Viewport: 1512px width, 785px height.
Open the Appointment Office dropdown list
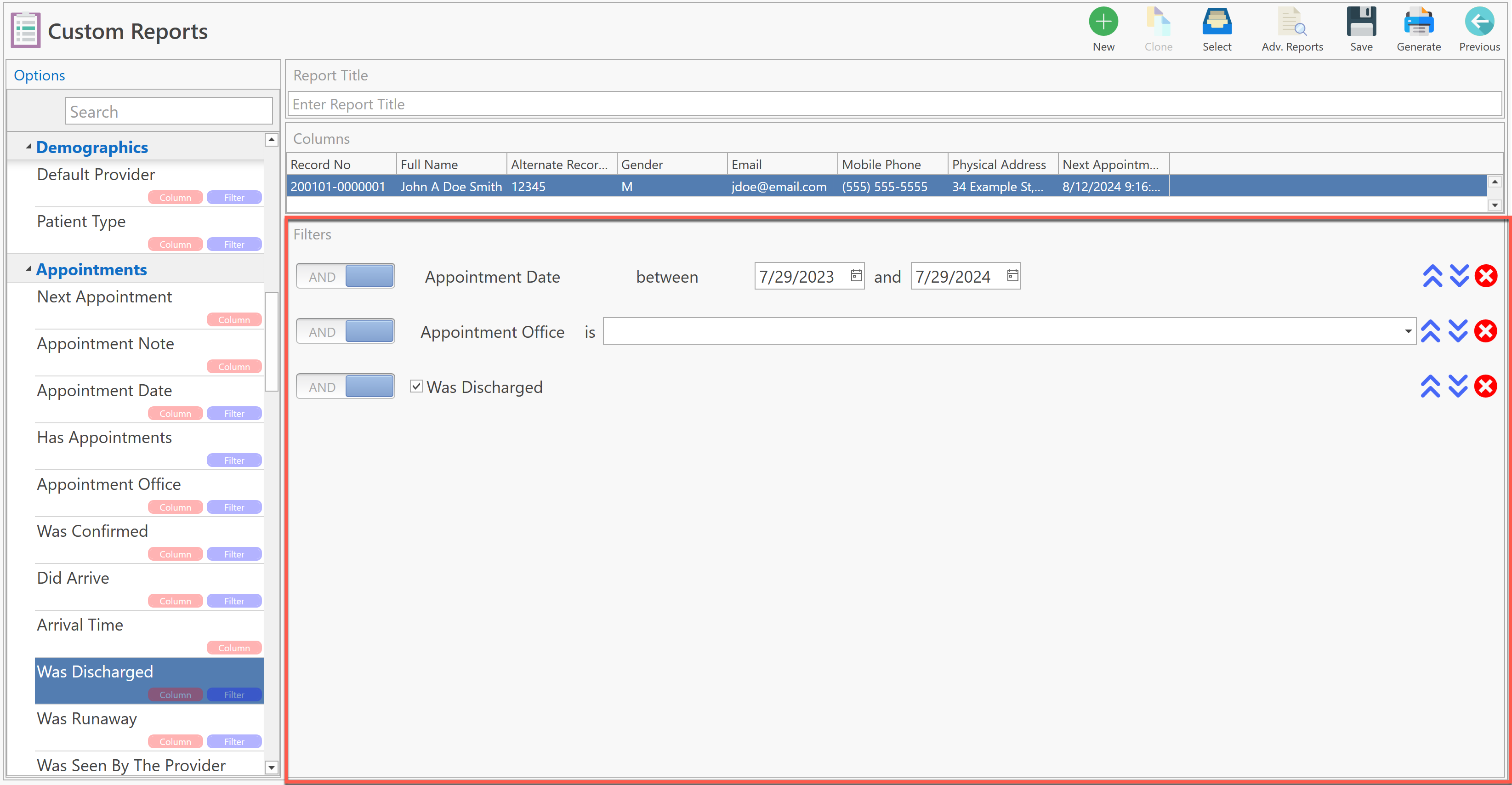(1408, 331)
